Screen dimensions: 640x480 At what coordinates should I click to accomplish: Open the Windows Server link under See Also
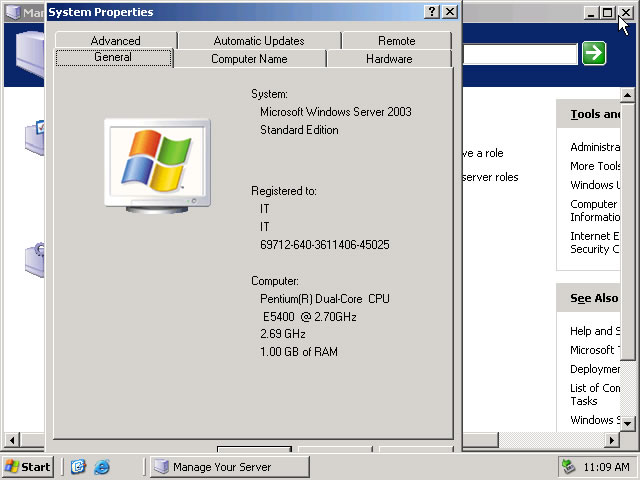tap(595, 420)
